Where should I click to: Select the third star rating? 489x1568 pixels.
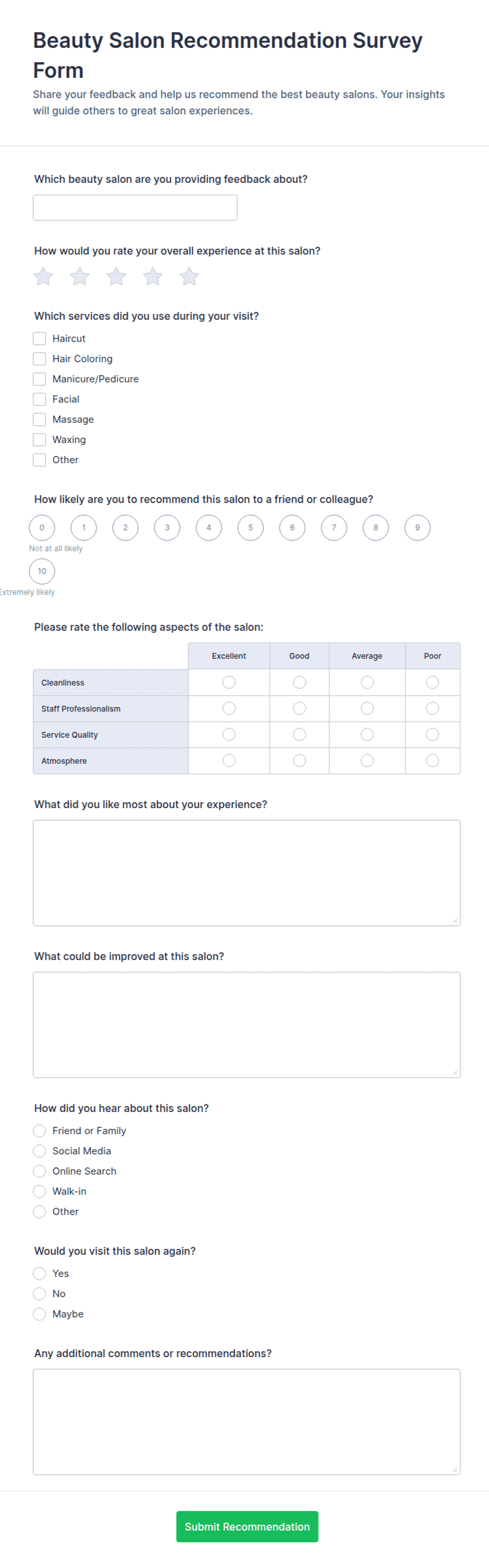click(x=116, y=277)
